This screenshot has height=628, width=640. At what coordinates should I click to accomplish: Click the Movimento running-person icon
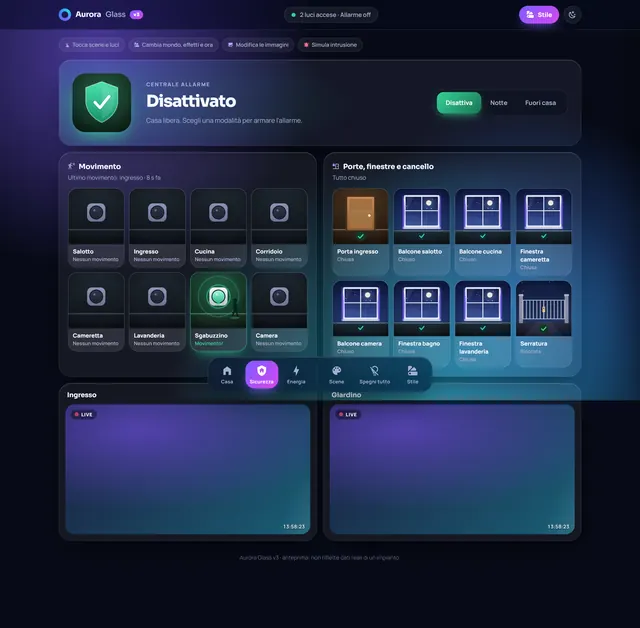[x=71, y=166]
